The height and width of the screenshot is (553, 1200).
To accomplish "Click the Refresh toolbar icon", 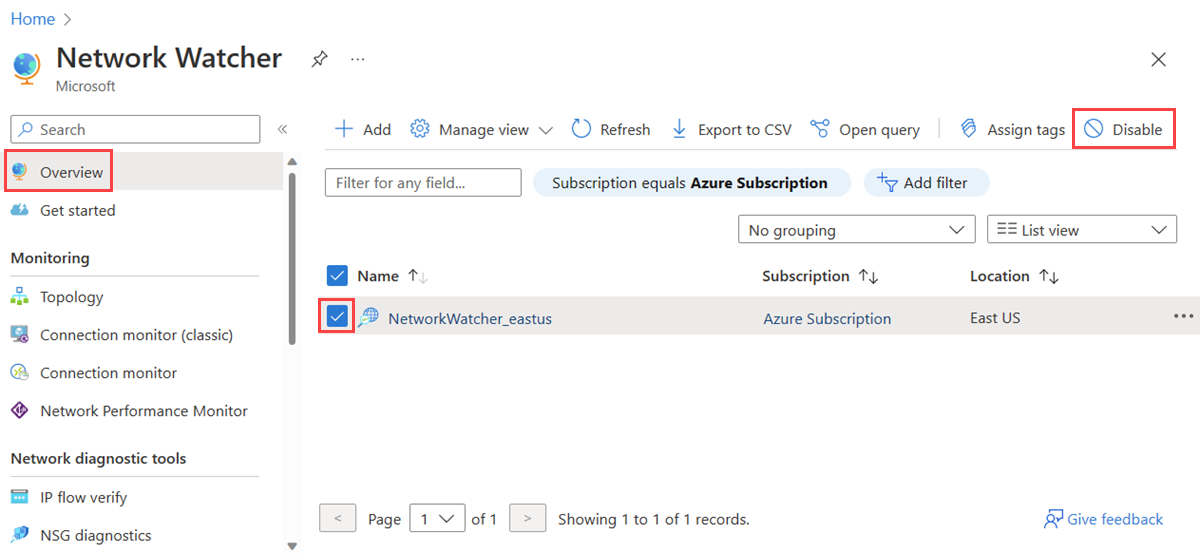I will coord(582,129).
